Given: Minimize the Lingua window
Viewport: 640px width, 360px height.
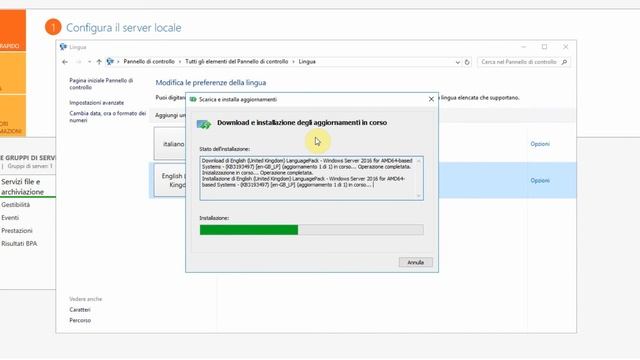Looking at the screenshot, I should pos(524,47).
